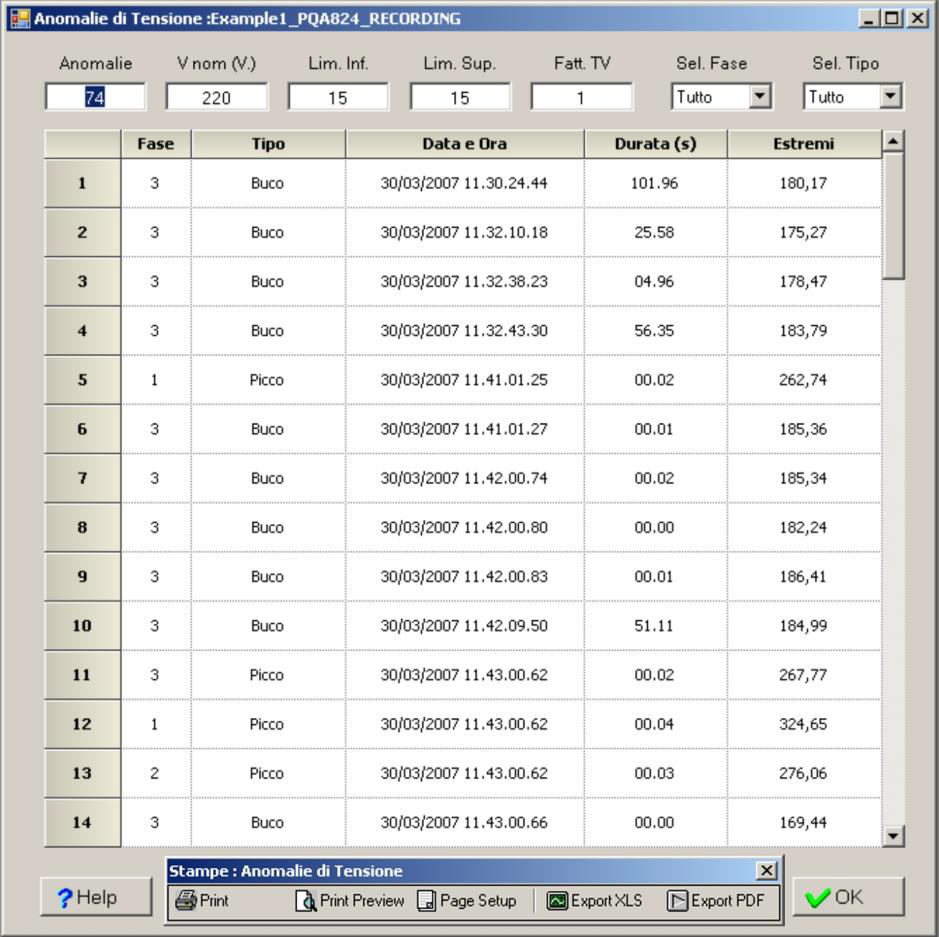Expand the Sel. Tipo dropdown
Viewport: 939px width, 937px height.
[x=890, y=97]
